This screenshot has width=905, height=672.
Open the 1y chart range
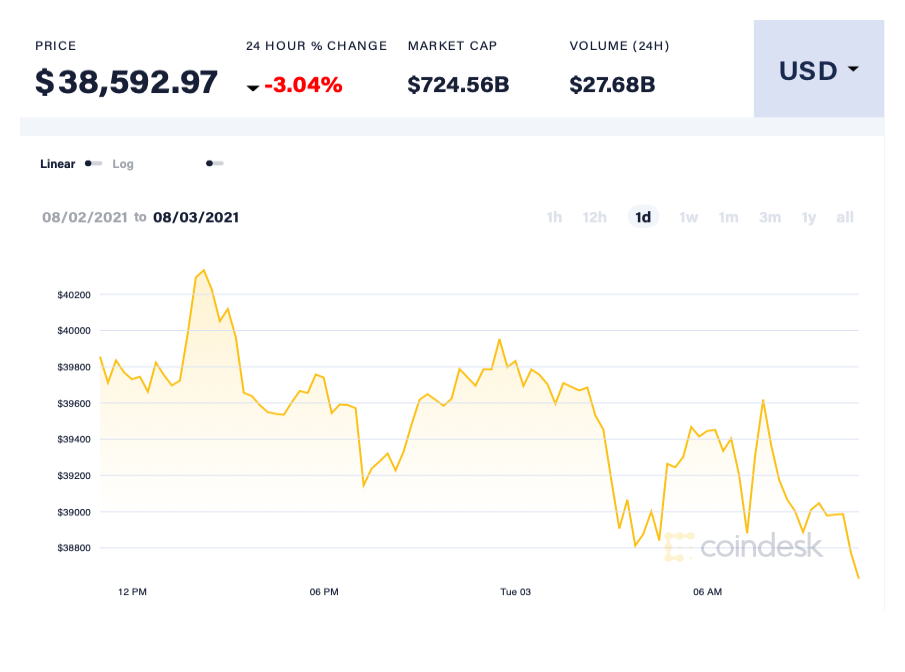pyautogui.click(x=808, y=217)
